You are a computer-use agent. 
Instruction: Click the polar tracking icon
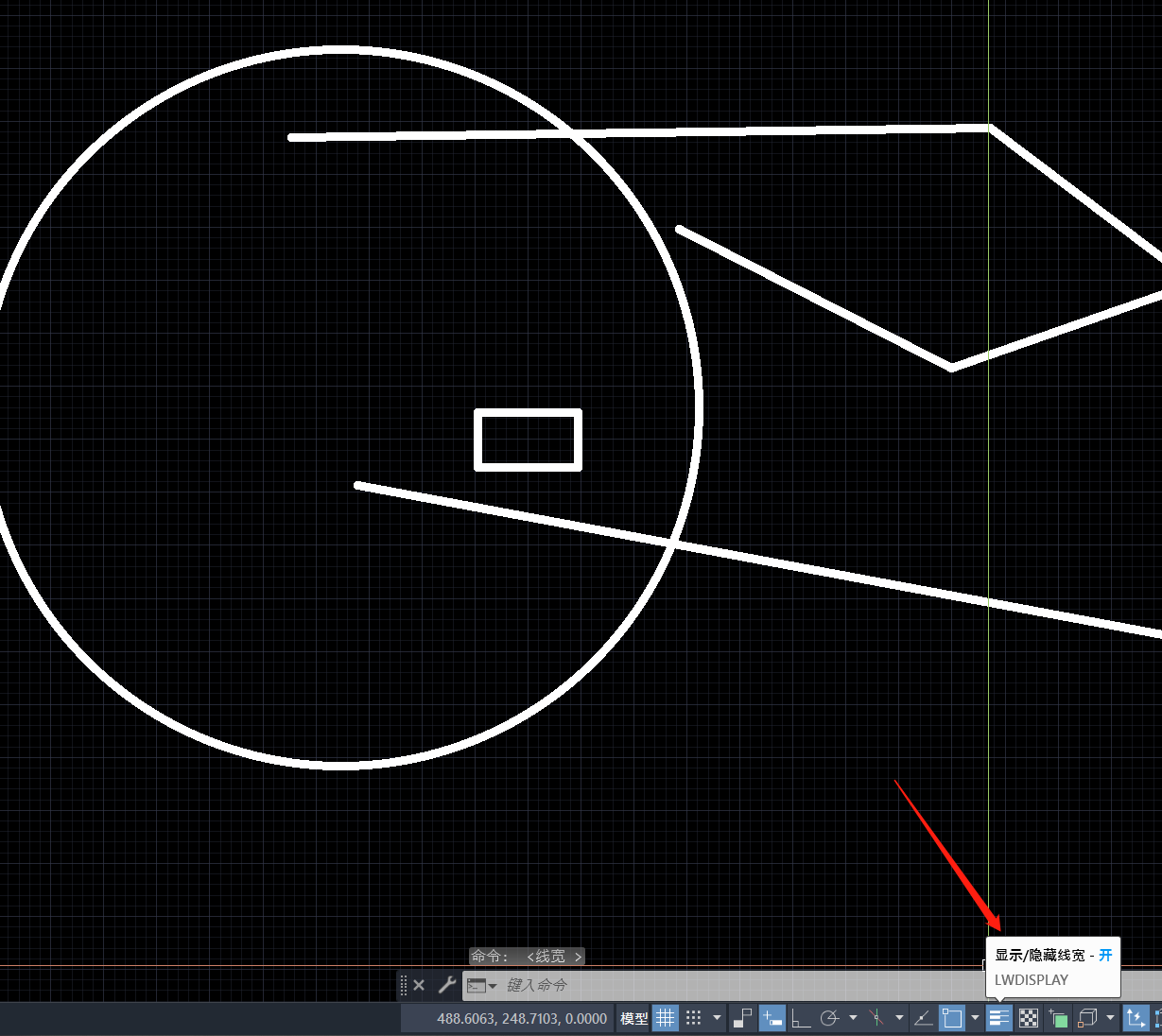point(830,1018)
